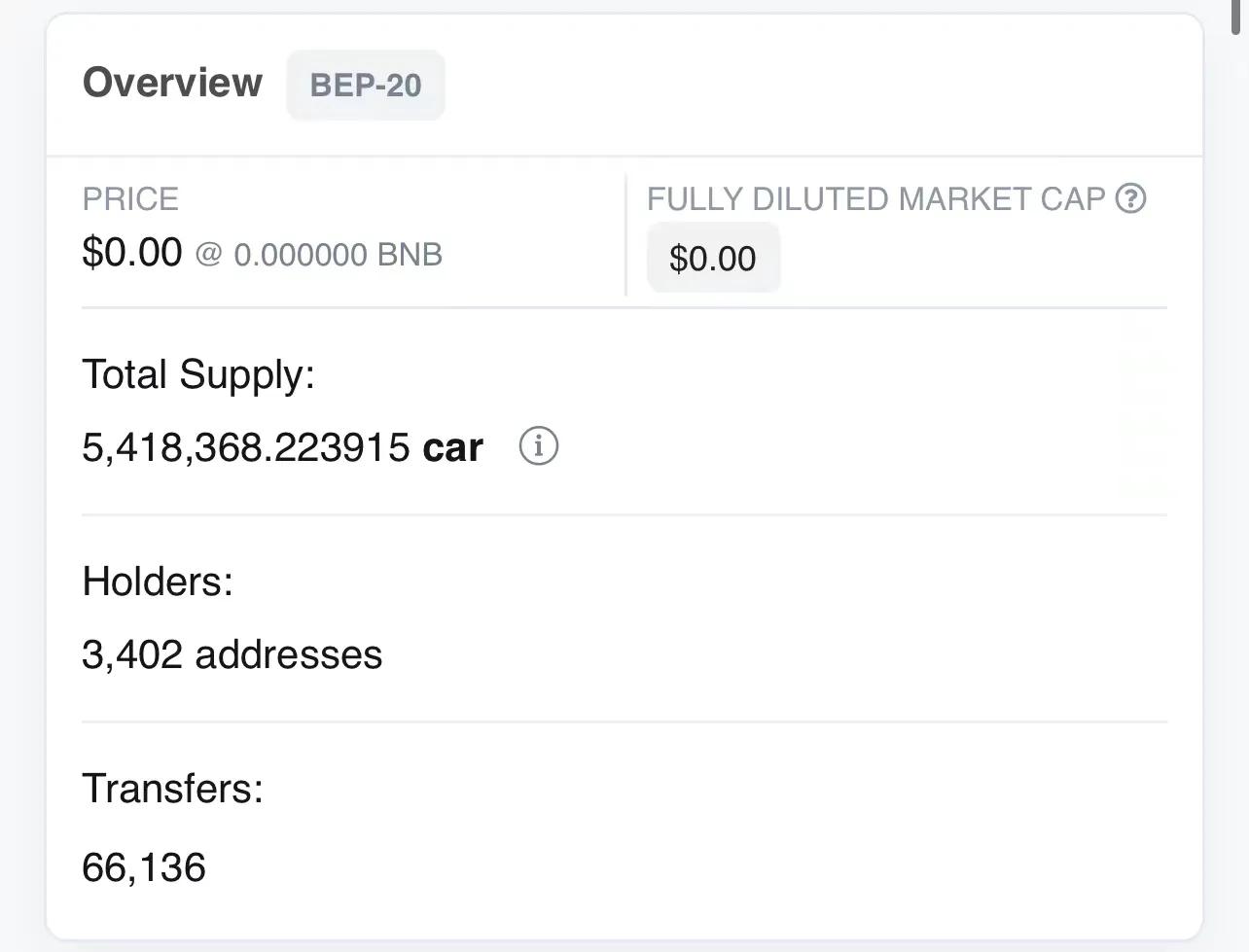Viewport: 1249px width, 952px height.
Task: Click the 5,418,368.223915 supply amount
Action: pos(246,447)
